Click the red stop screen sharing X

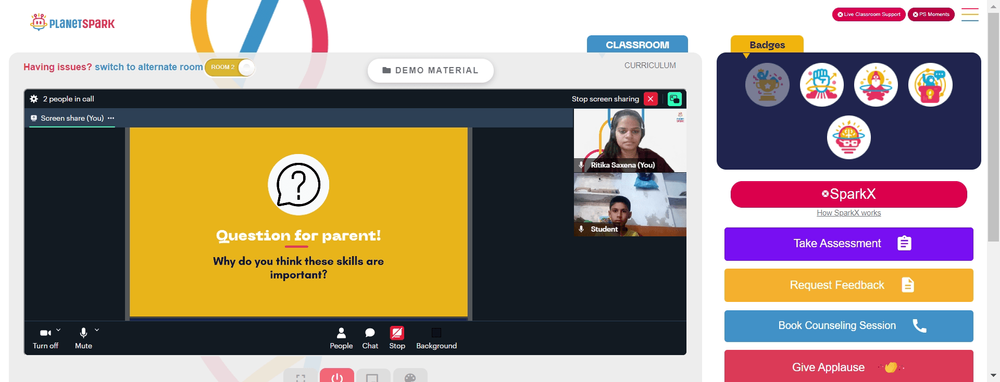(x=651, y=99)
